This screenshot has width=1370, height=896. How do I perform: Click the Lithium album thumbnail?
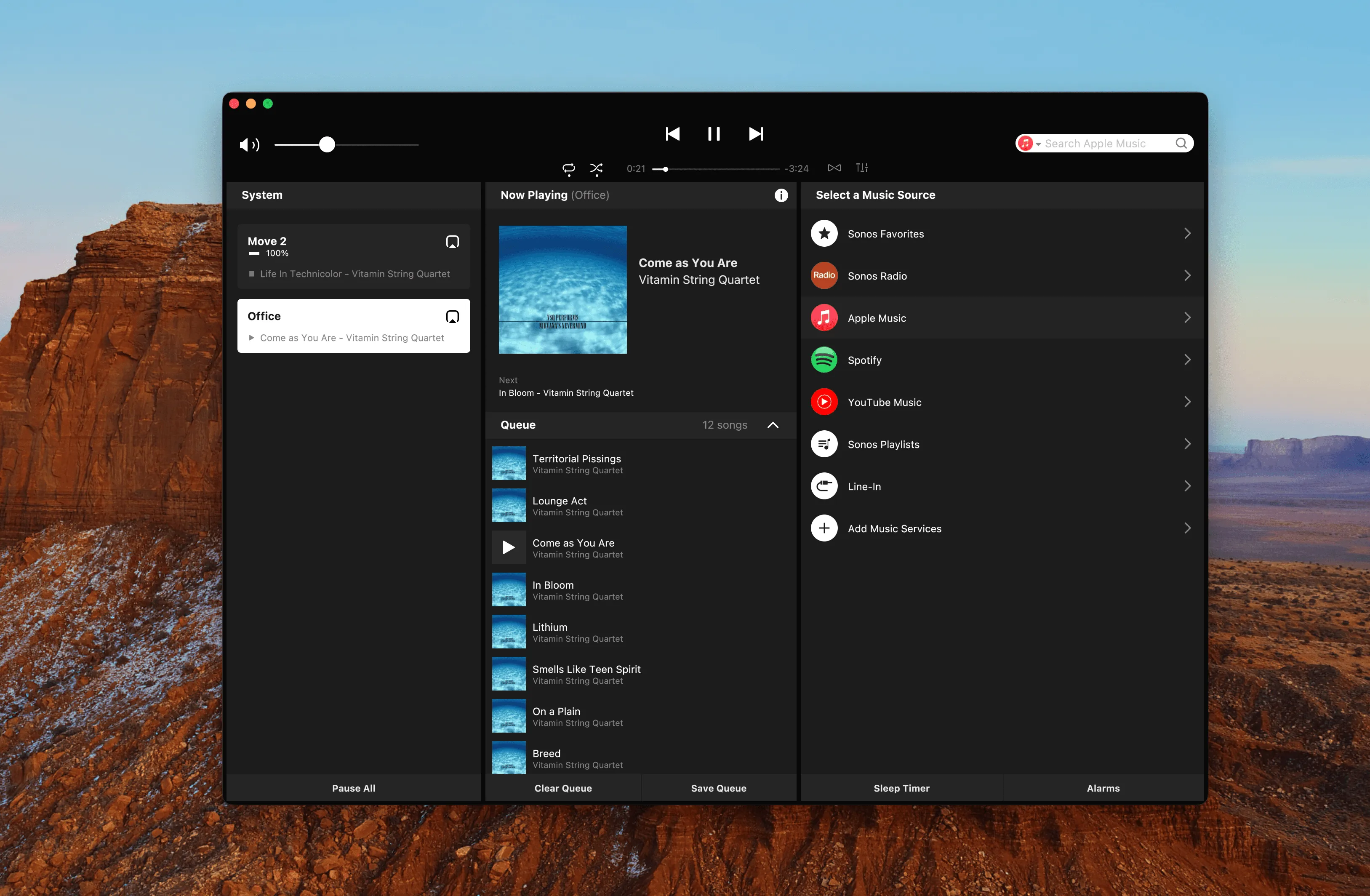pos(509,631)
